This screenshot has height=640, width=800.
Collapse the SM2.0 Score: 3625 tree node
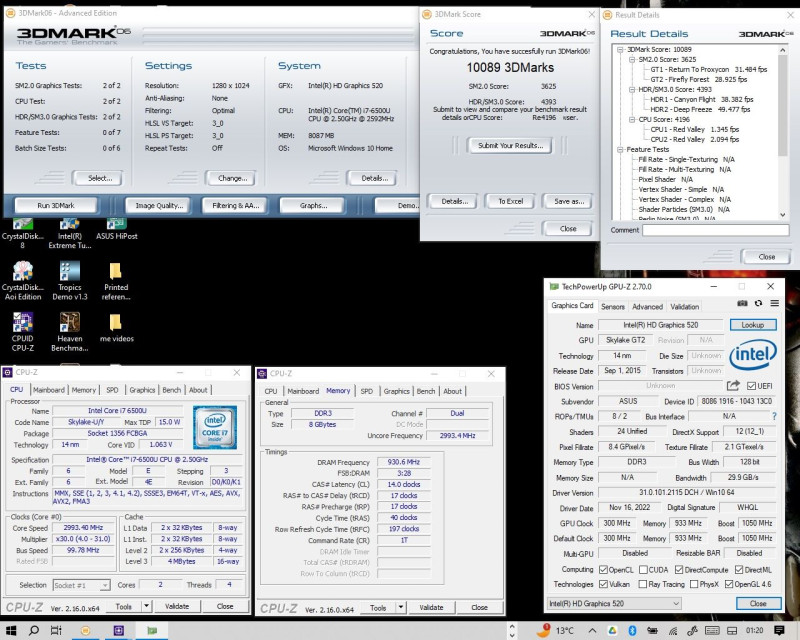632,60
